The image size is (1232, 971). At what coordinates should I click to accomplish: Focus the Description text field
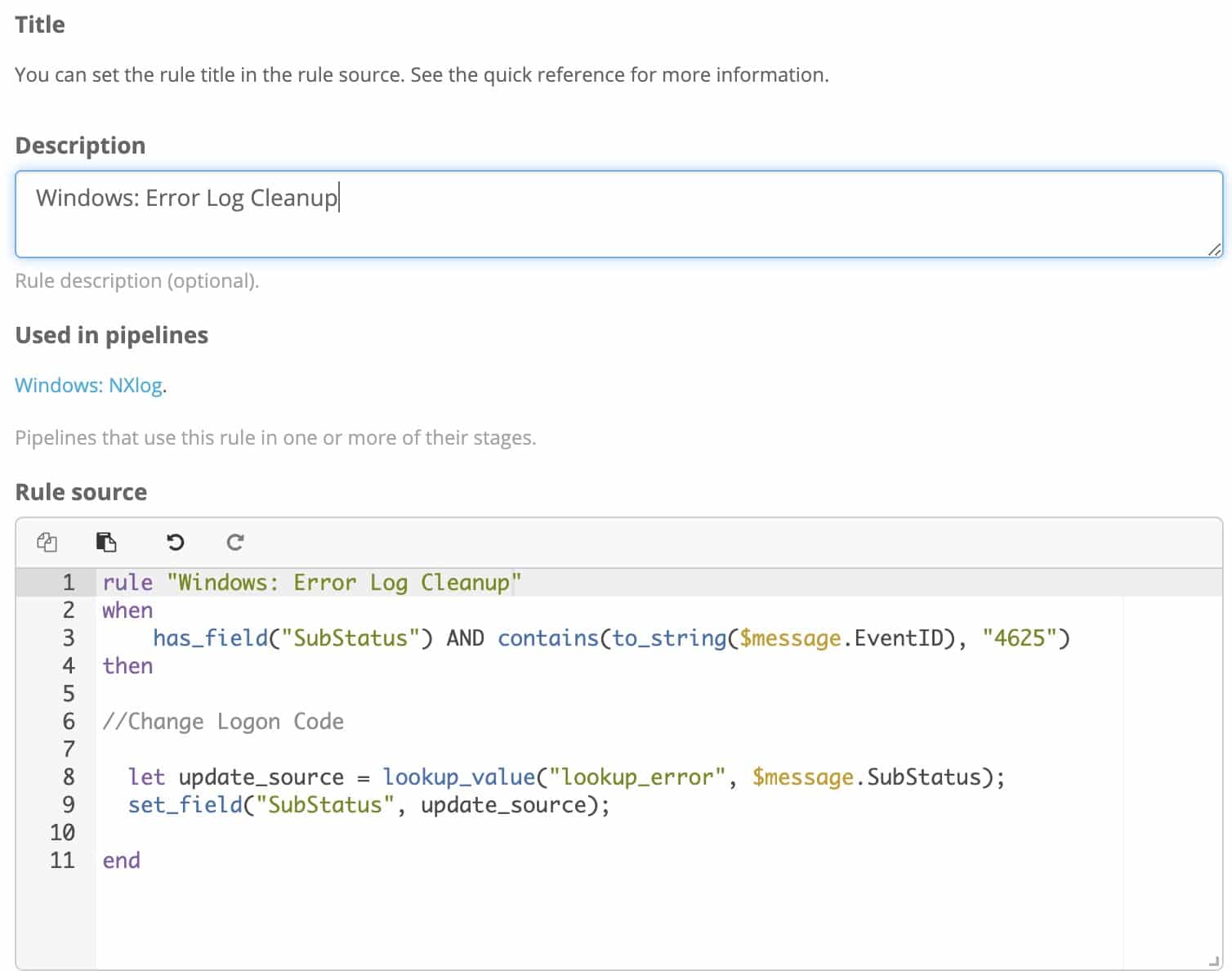coord(618,214)
